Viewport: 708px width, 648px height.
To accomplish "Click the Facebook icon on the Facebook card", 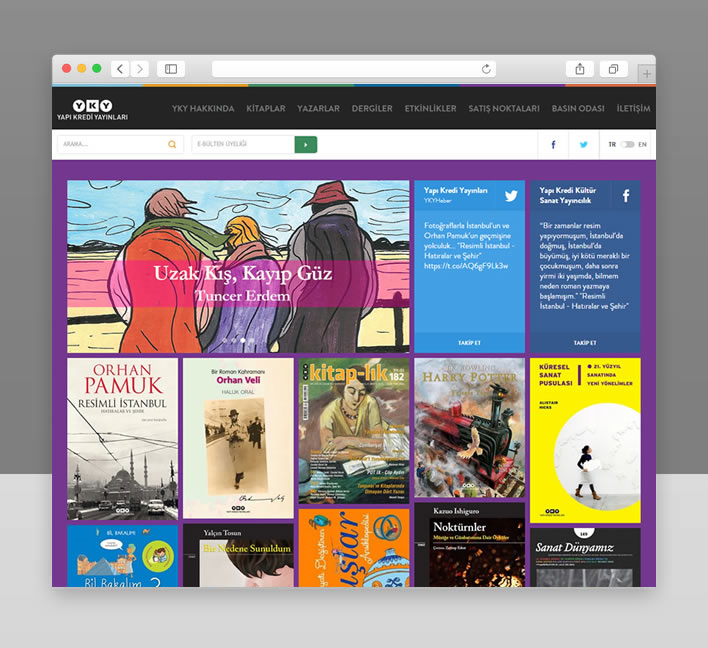I will pos(626,196).
